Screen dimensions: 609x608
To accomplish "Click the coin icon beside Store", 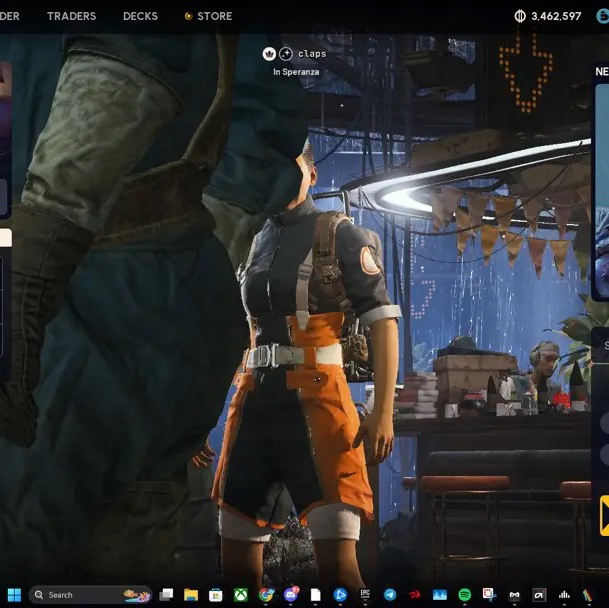I will coord(188,16).
